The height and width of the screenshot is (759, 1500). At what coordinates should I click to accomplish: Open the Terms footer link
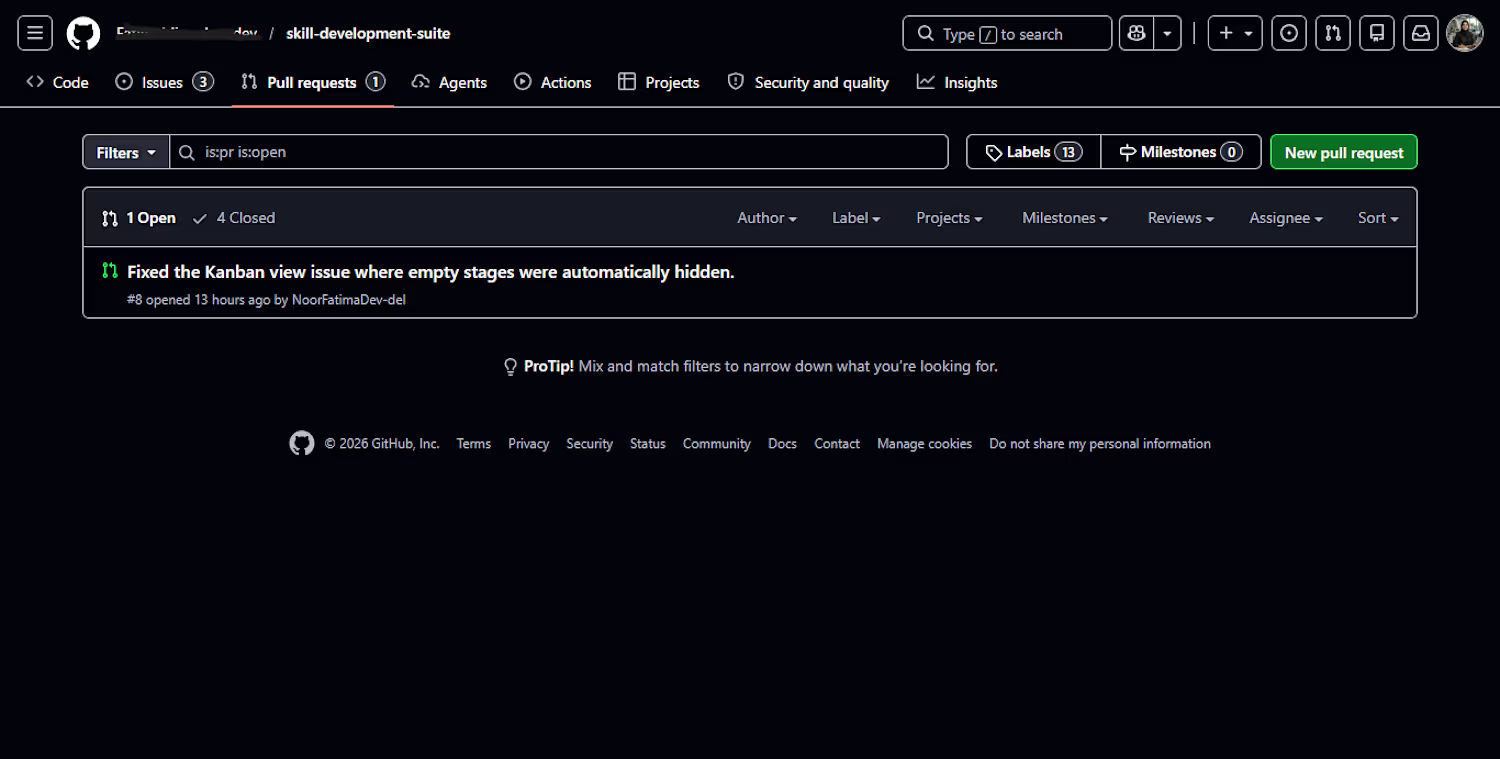pos(474,444)
